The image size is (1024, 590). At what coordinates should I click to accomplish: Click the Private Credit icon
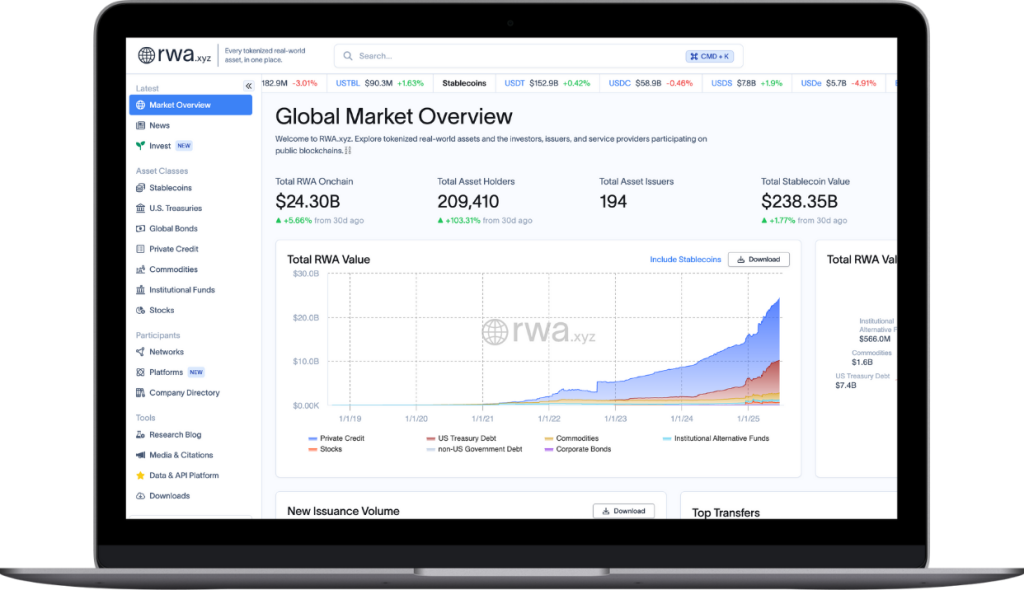140,249
